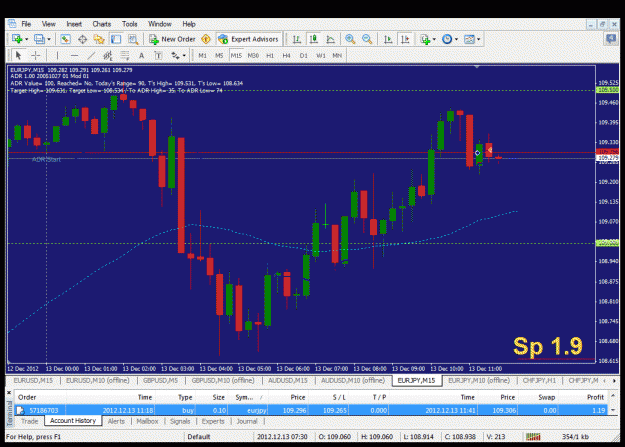
Task: Zoom in on the chart
Action: tap(350, 39)
